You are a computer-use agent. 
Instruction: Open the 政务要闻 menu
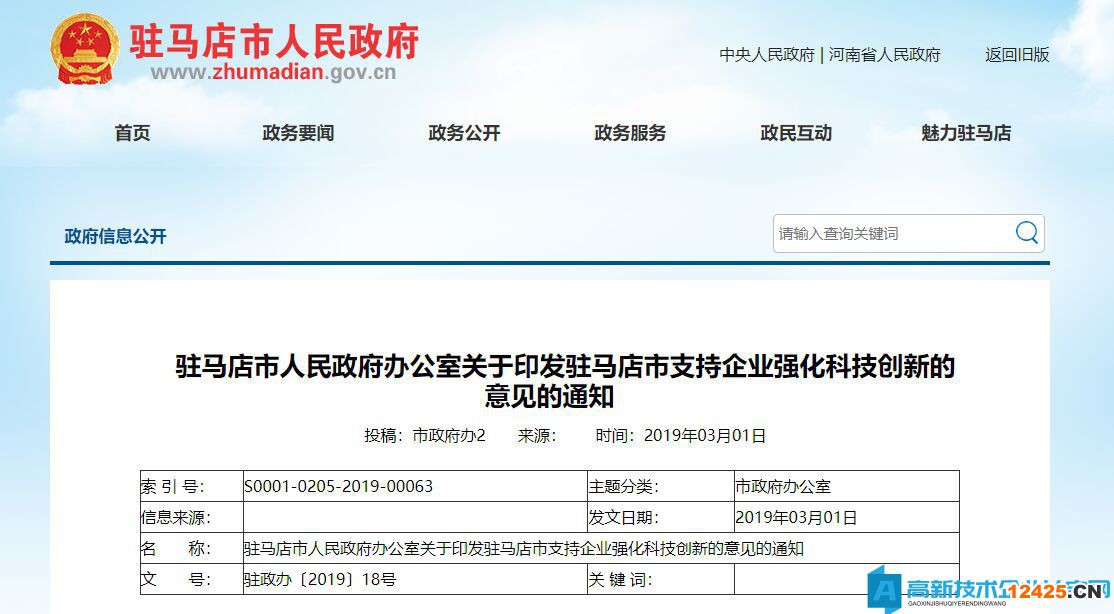pos(298,133)
